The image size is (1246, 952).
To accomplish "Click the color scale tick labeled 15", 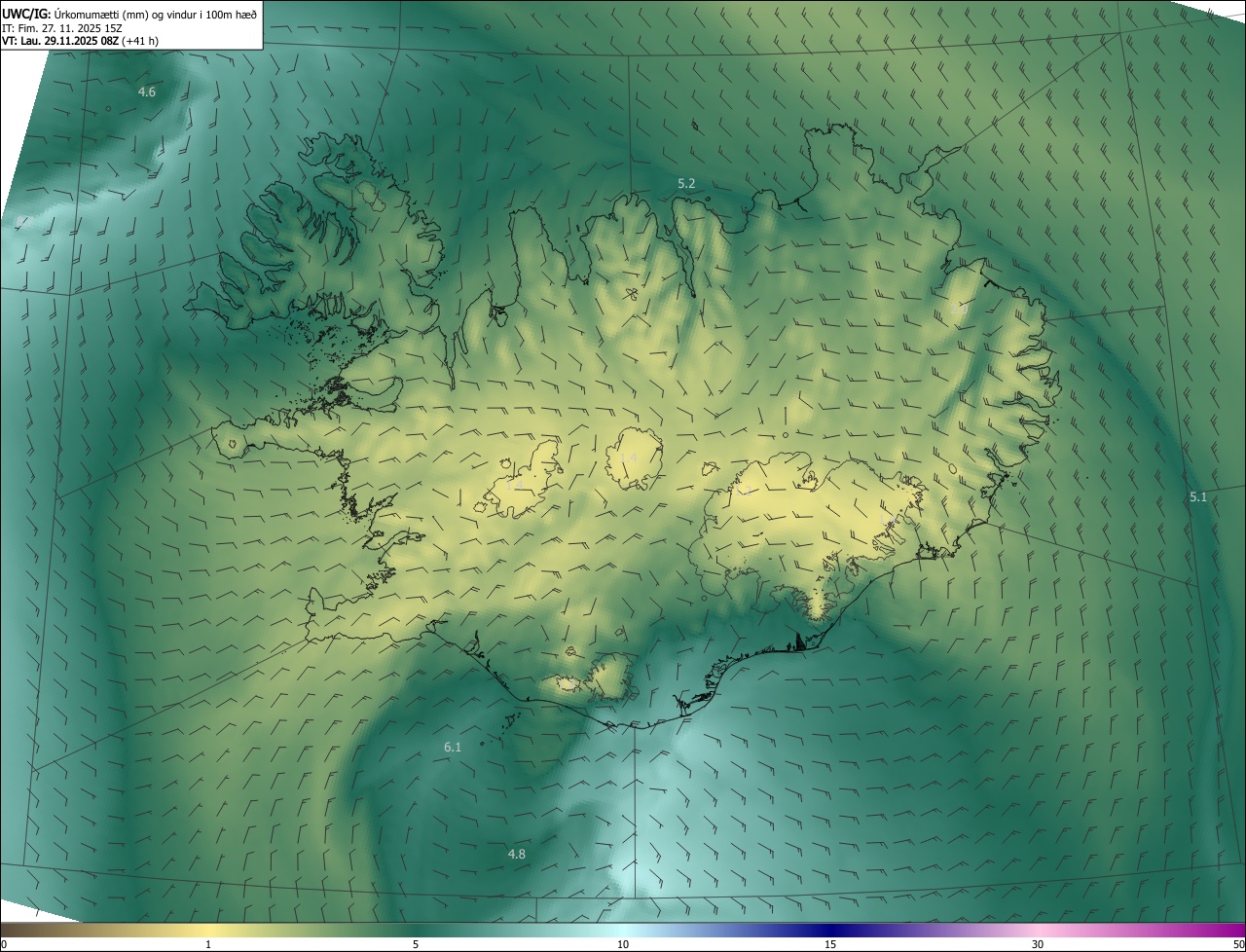I will click(830, 944).
